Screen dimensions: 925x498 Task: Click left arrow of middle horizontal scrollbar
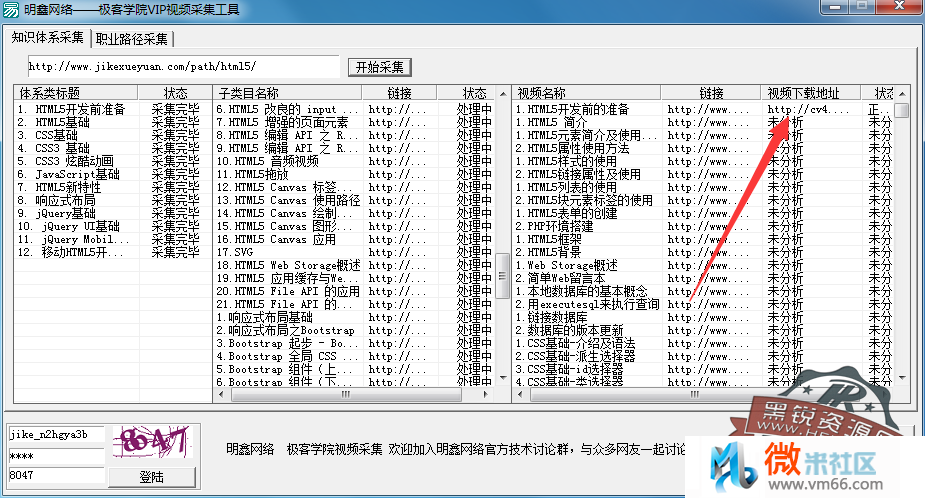(221, 394)
